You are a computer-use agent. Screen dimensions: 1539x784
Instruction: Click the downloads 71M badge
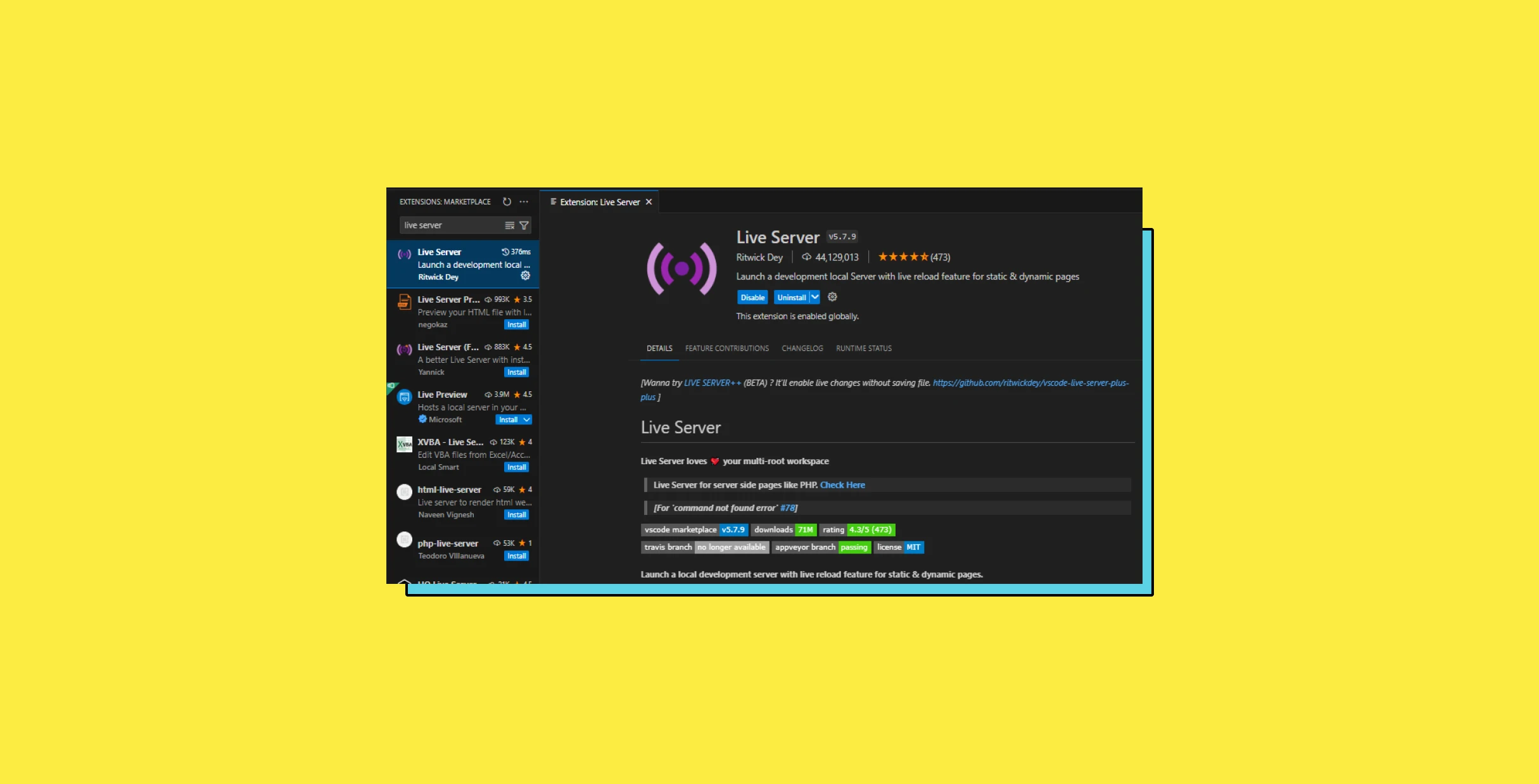[783, 530]
